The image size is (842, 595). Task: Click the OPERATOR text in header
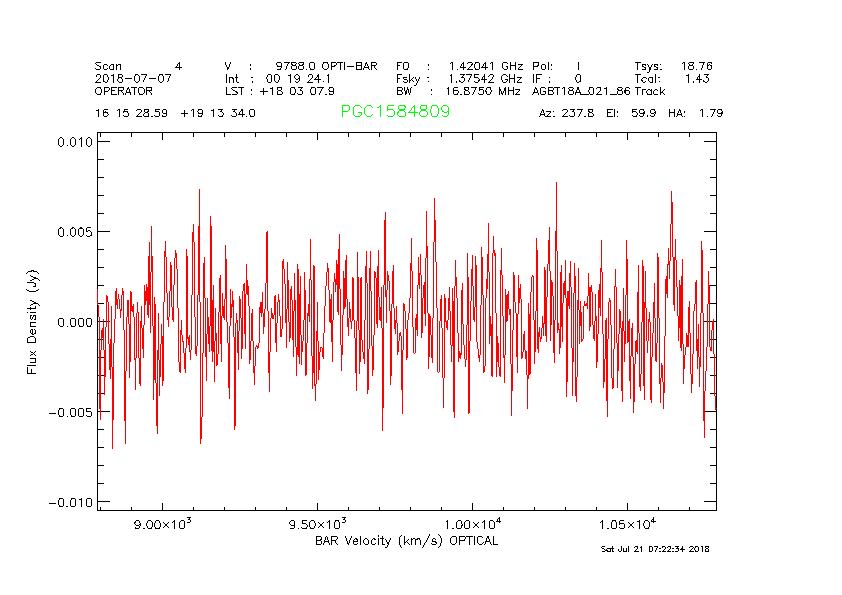[125, 90]
